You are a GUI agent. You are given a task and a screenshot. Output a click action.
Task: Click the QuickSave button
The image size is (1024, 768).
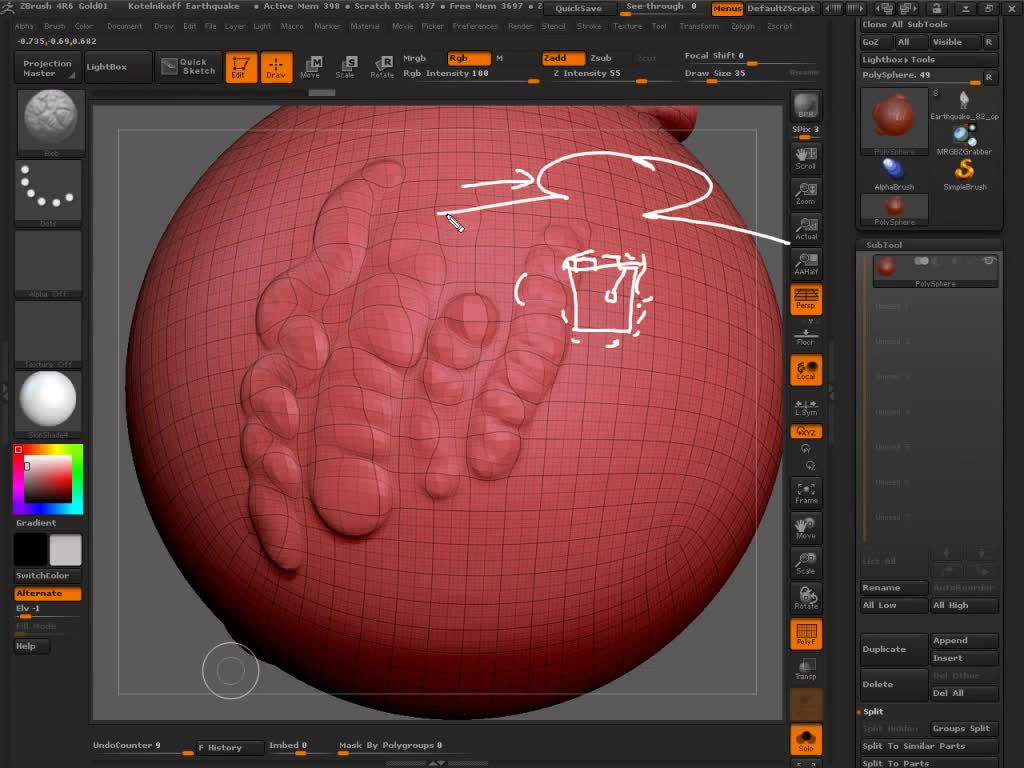pos(578,8)
